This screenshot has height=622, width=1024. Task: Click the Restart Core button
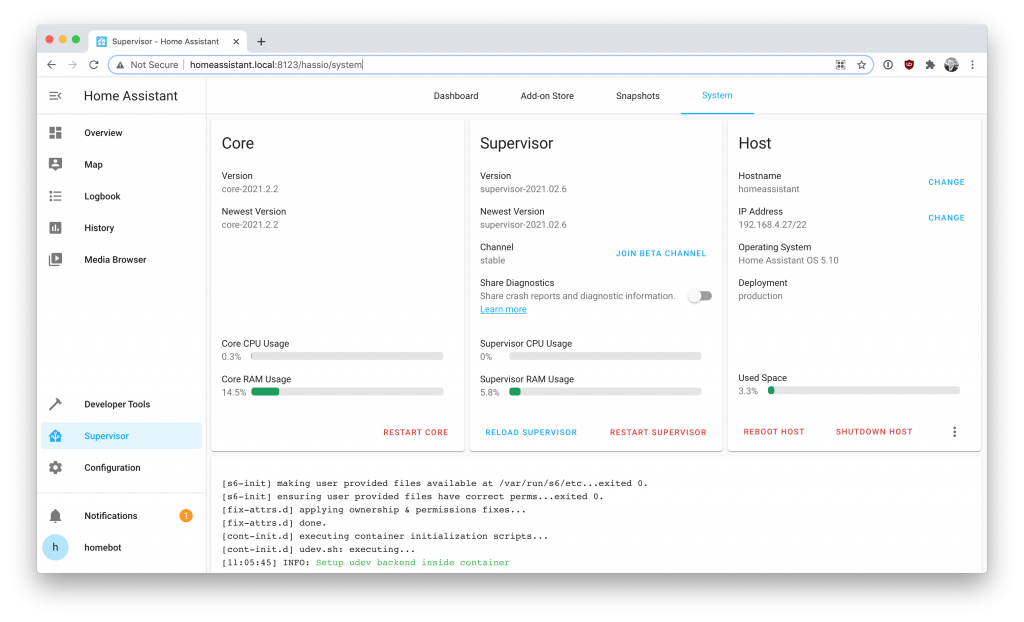tap(416, 432)
